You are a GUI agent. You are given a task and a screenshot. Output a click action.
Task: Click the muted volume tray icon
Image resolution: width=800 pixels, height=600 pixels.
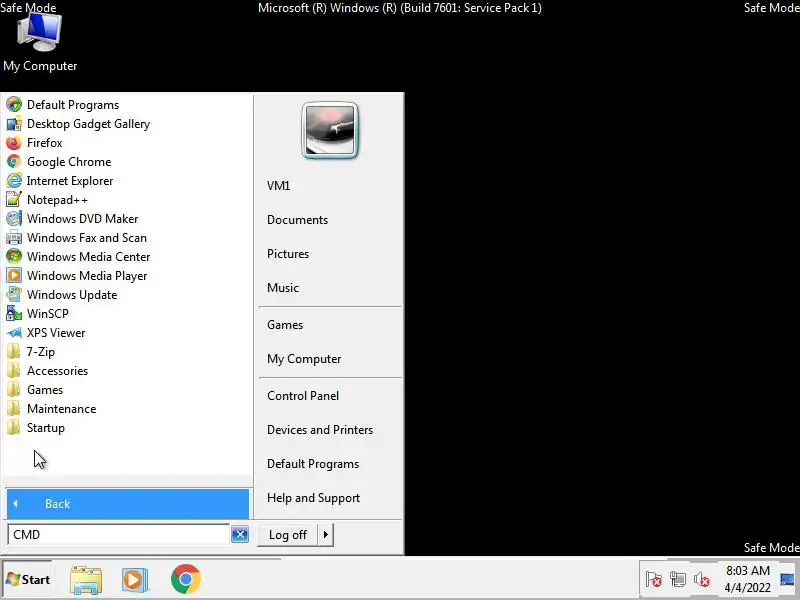click(x=702, y=580)
